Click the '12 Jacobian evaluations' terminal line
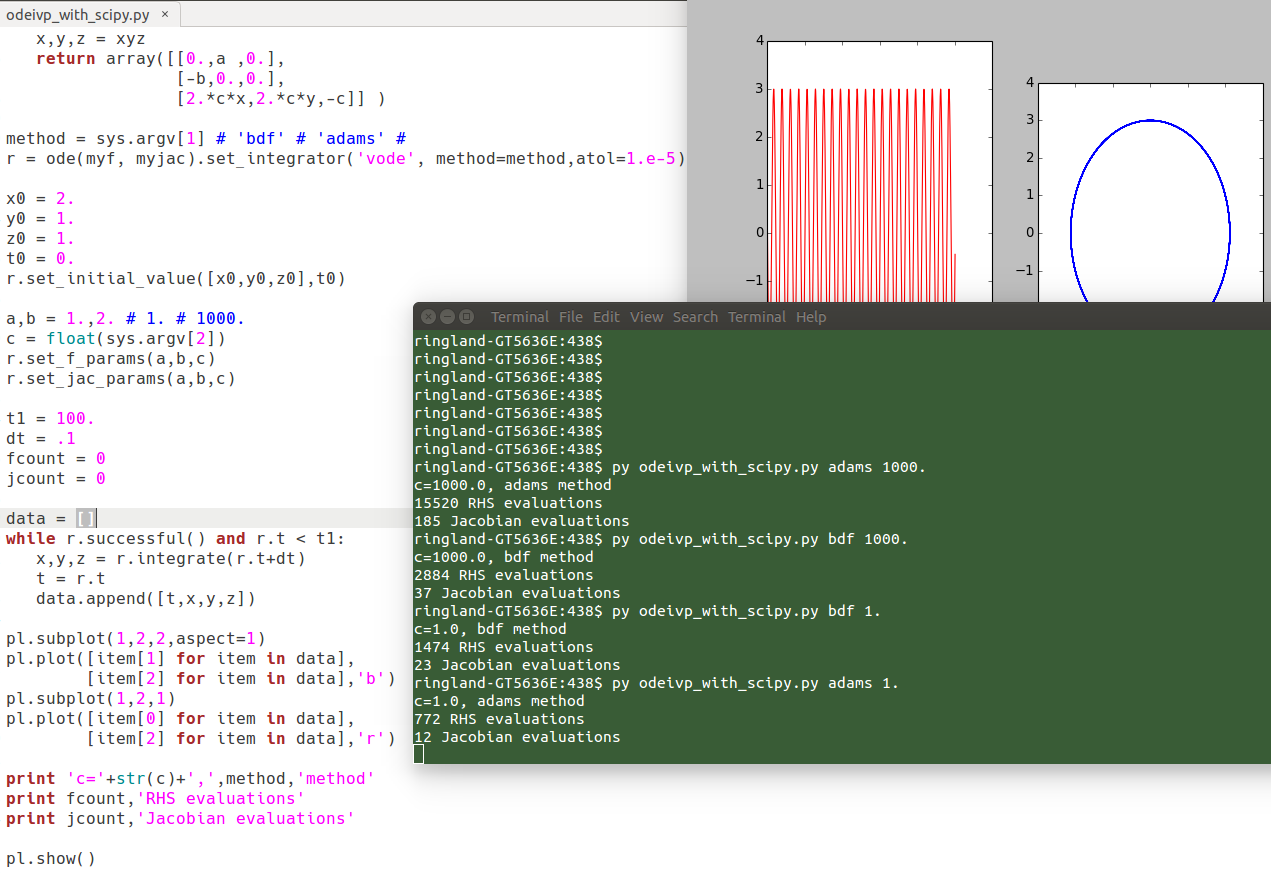Image resolution: width=1271 pixels, height=881 pixels. [x=517, y=737]
